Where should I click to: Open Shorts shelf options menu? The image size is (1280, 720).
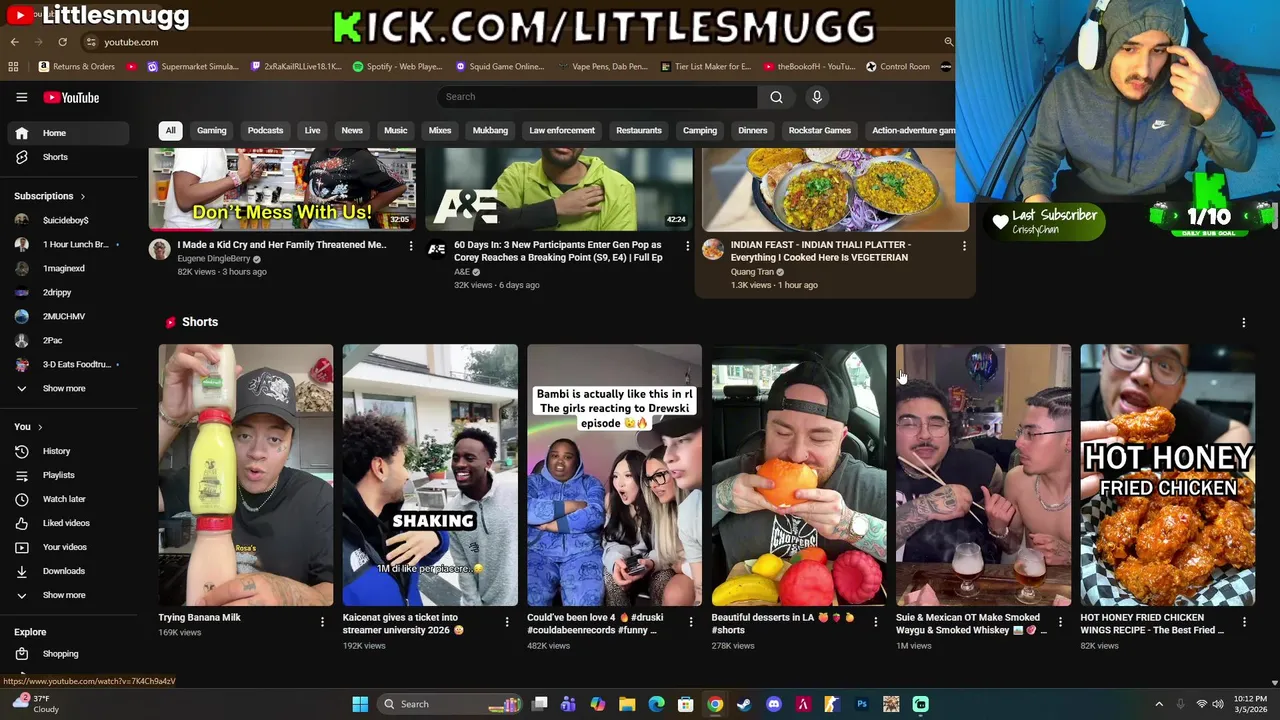click(1243, 322)
